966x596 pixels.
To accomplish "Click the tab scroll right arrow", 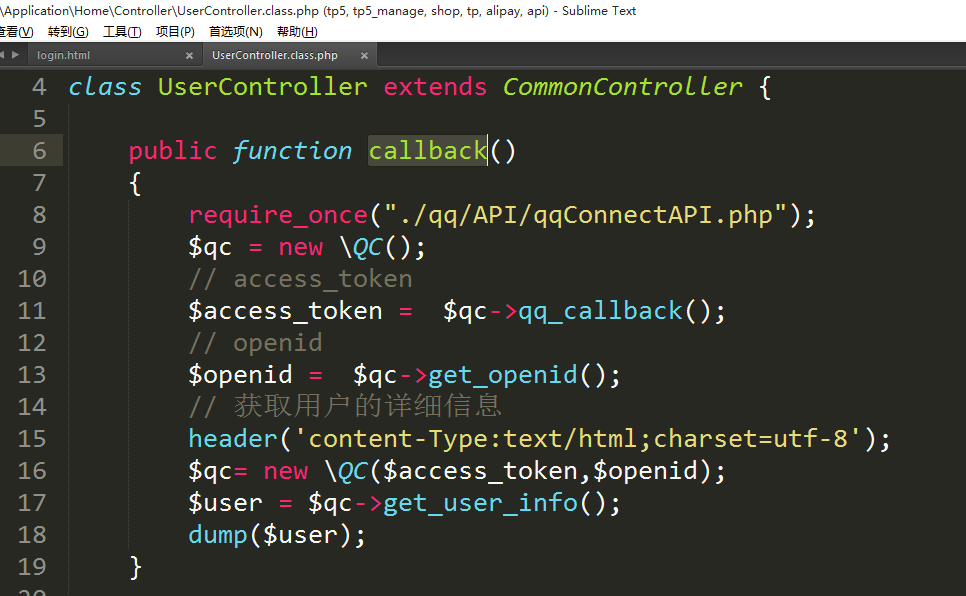I will pos(14,55).
